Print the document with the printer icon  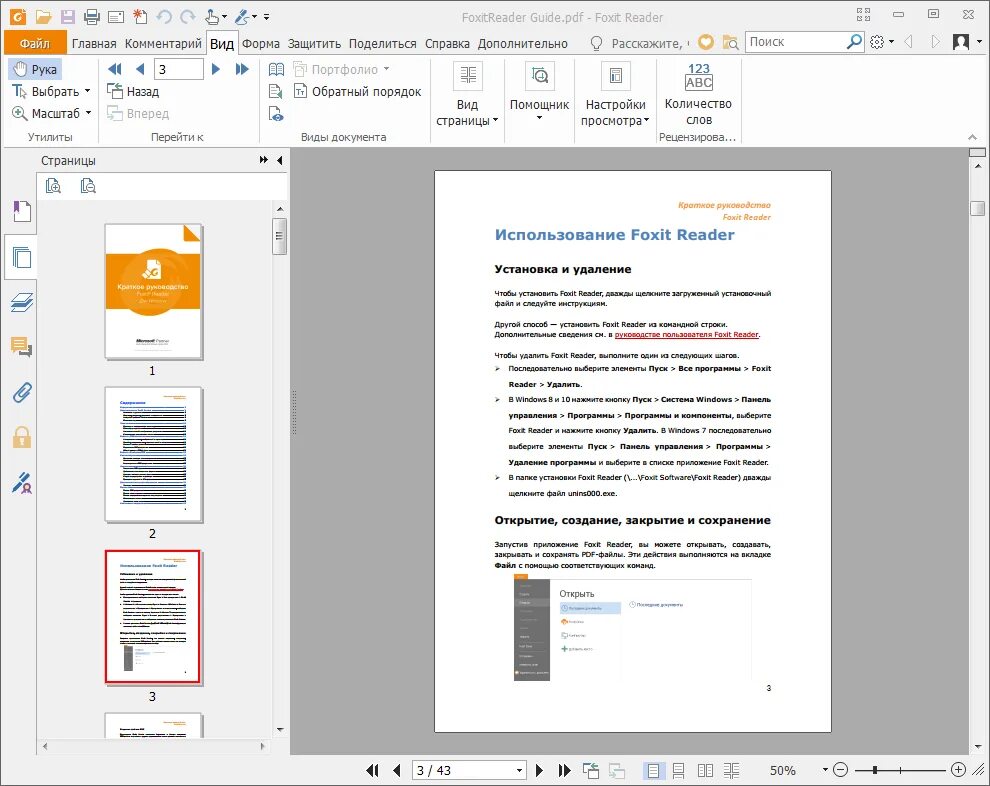pyautogui.click(x=92, y=16)
